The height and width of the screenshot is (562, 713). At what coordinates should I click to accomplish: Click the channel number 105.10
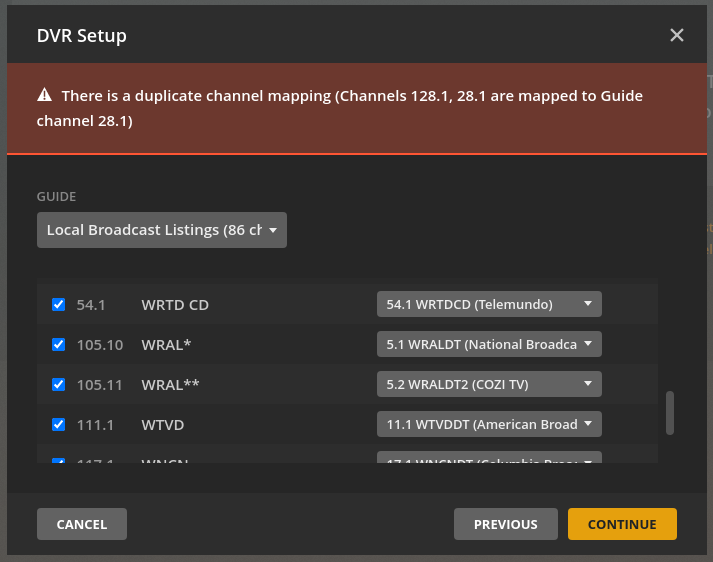click(100, 345)
